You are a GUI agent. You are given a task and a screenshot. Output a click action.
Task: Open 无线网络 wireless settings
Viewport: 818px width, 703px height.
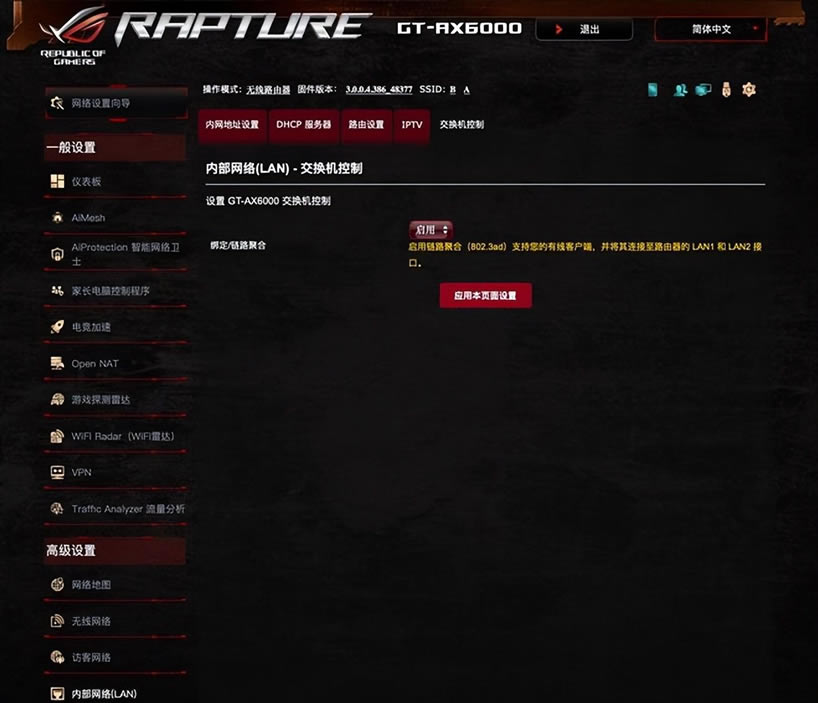(x=116, y=621)
